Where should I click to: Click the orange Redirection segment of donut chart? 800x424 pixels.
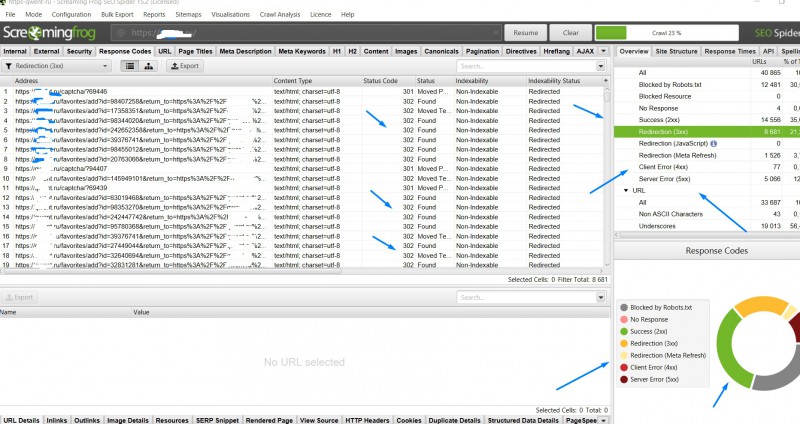point(761,305)
